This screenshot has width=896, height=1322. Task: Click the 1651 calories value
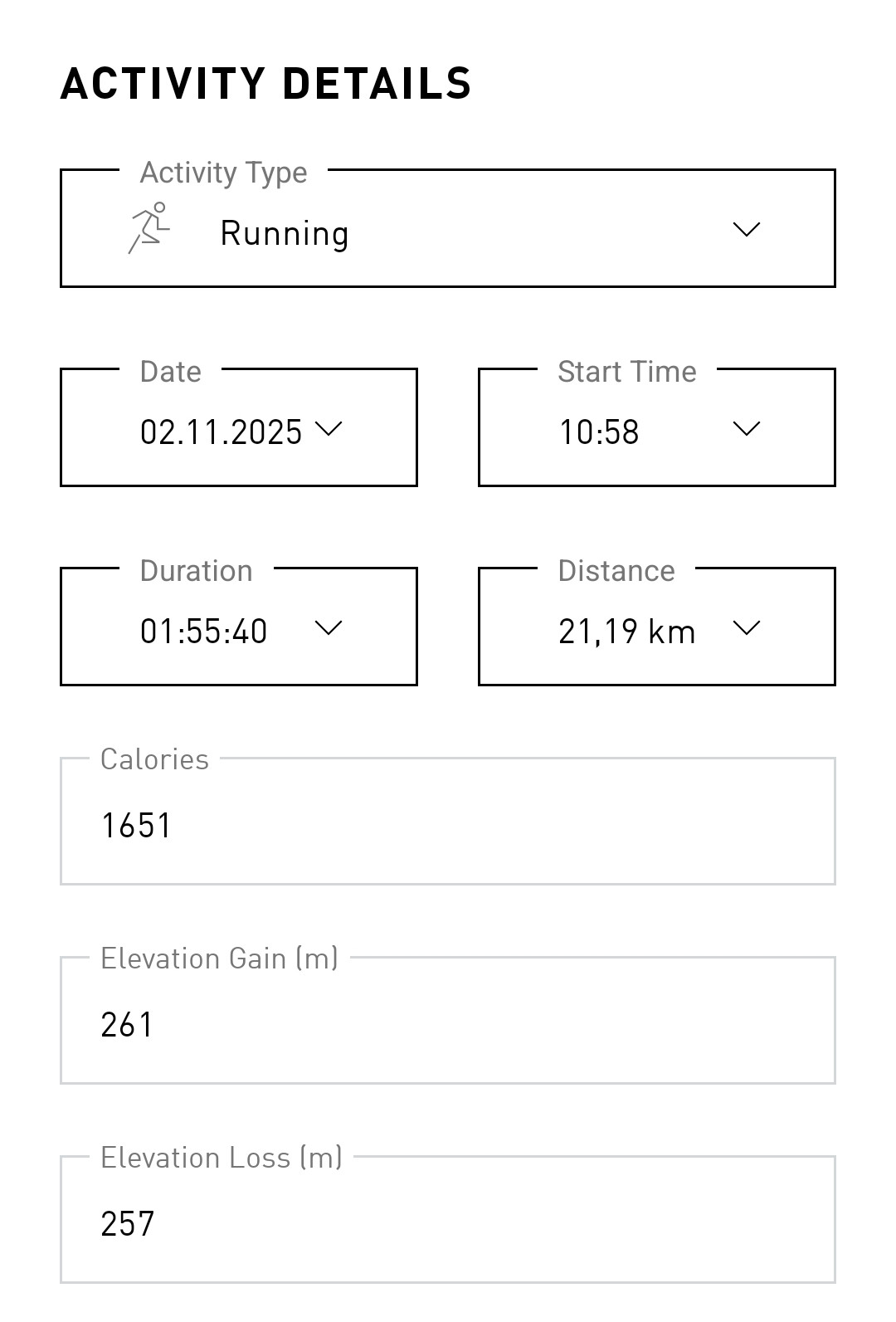pyautogui.click(x=136, y=826)
